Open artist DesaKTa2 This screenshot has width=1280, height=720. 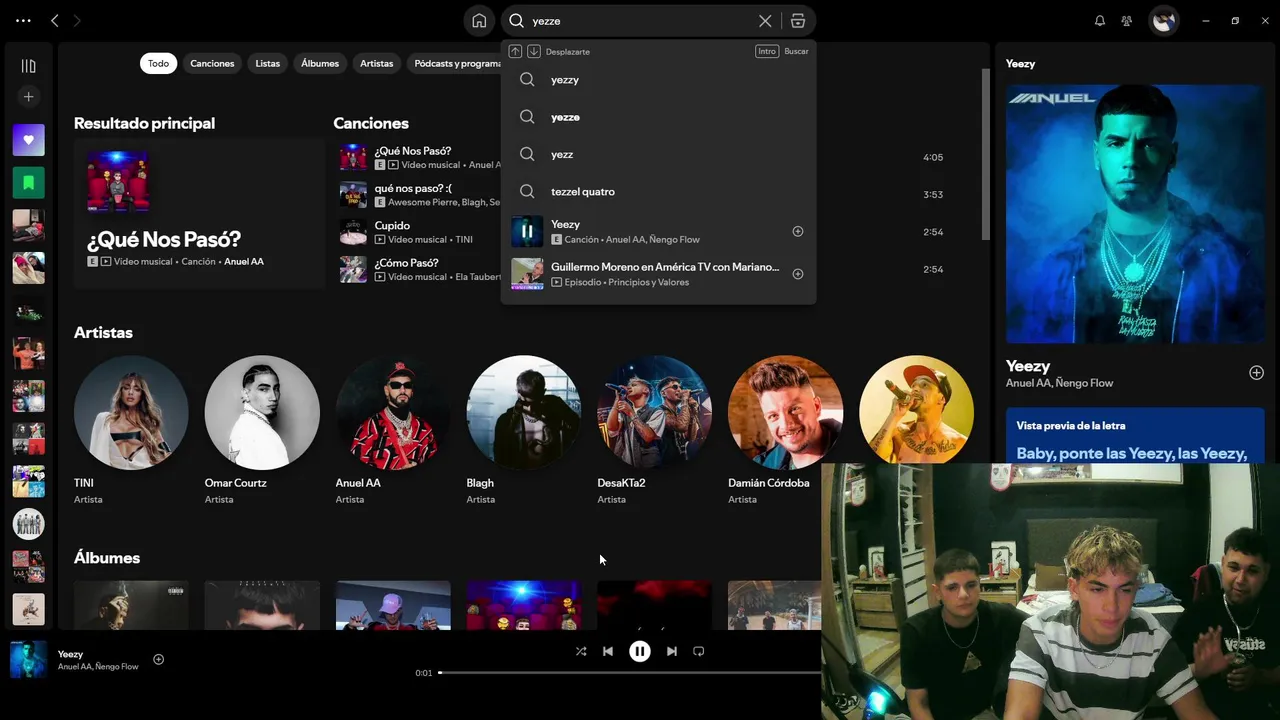[x=655, y=412]
